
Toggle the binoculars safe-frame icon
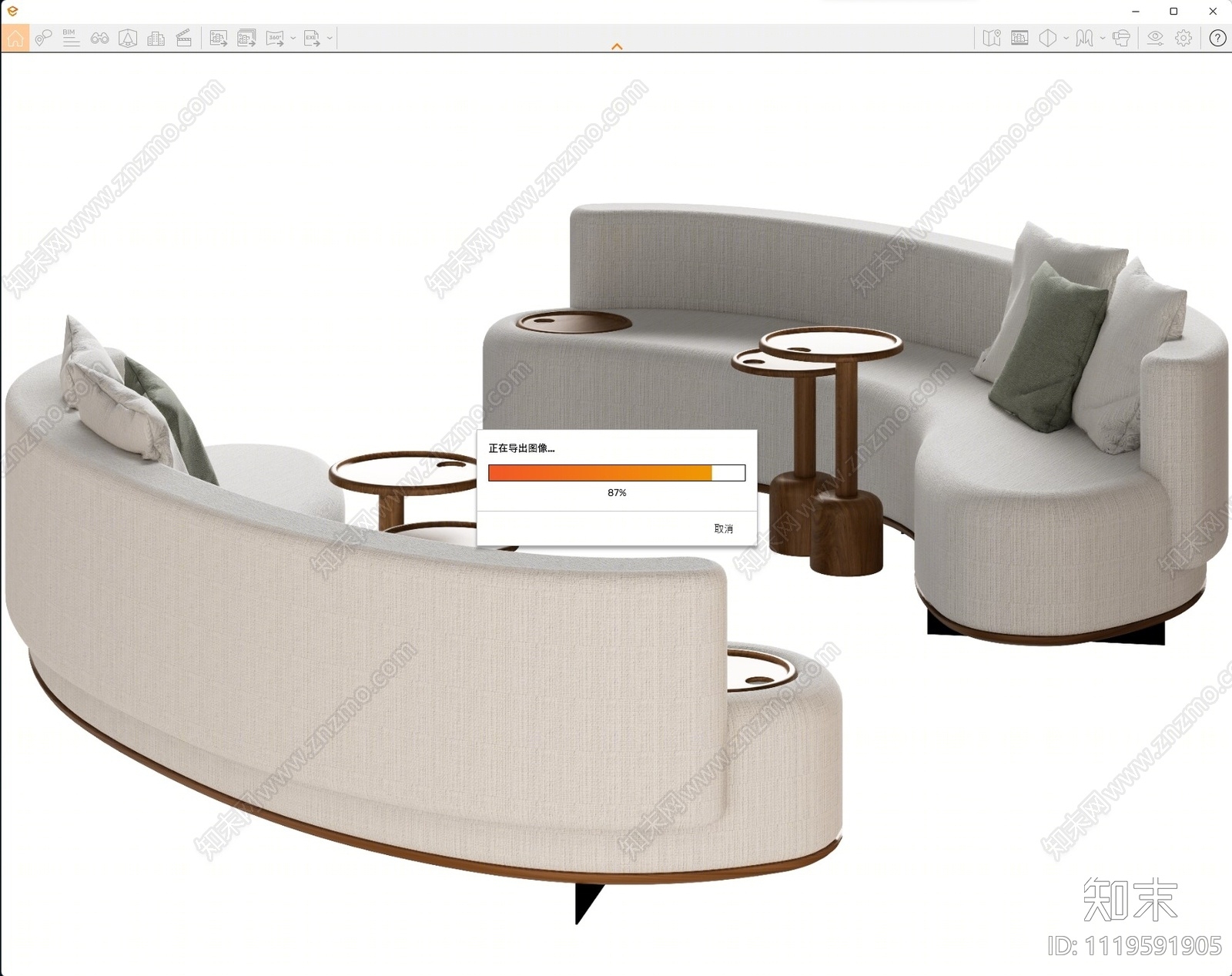pos(99,38)
